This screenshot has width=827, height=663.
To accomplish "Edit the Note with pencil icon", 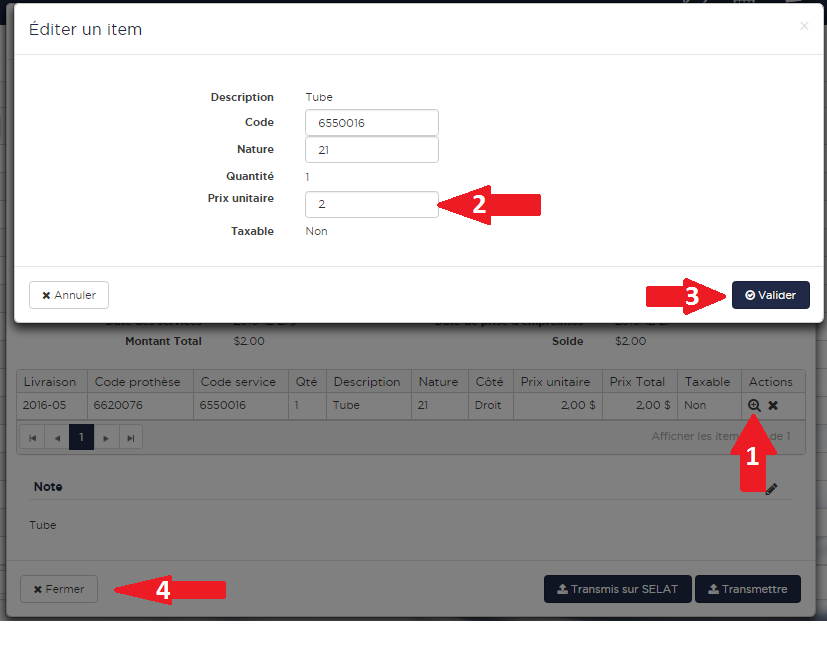I will click(x=771, y=489).
